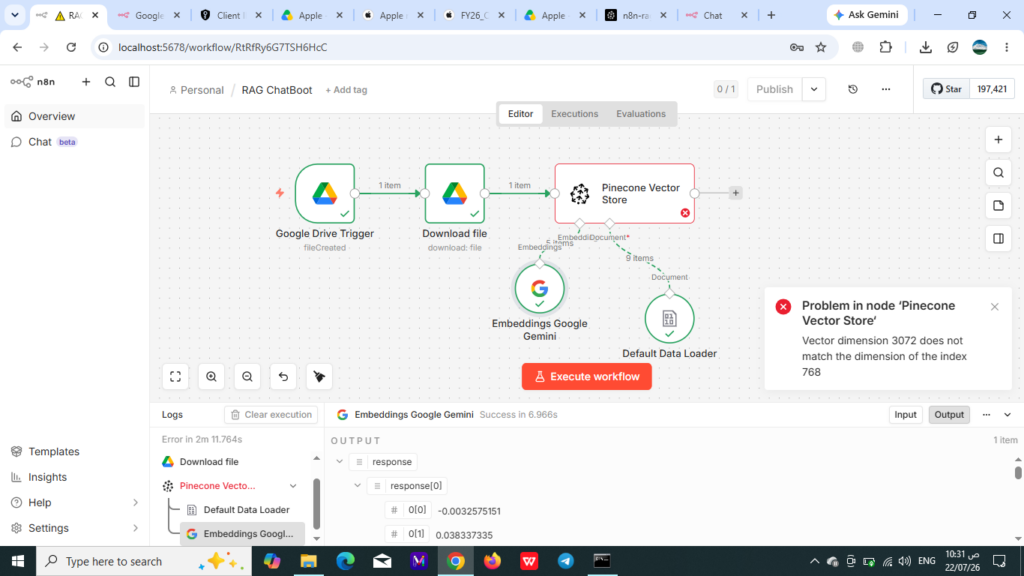Click Ask Gemini button
The height and width of the screenshot is (576, 1024).
[867, 14]
